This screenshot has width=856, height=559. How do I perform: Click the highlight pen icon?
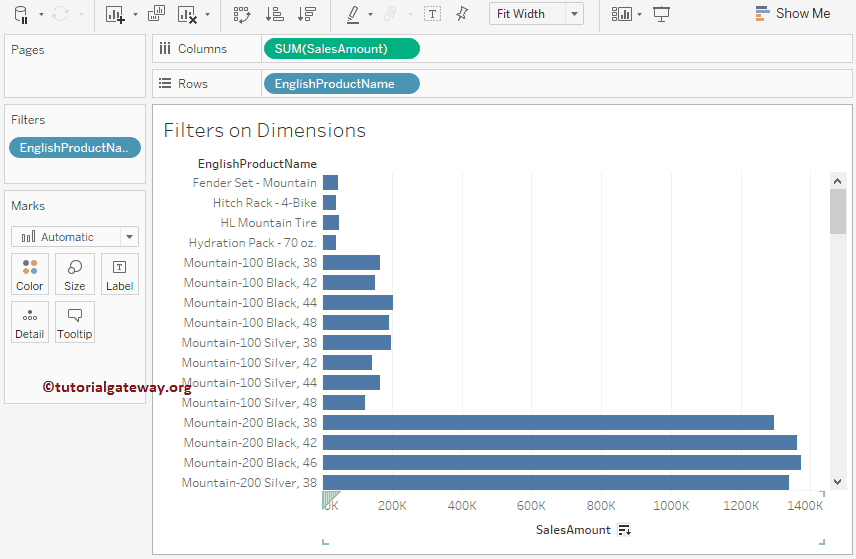click(x=352, y=14)
